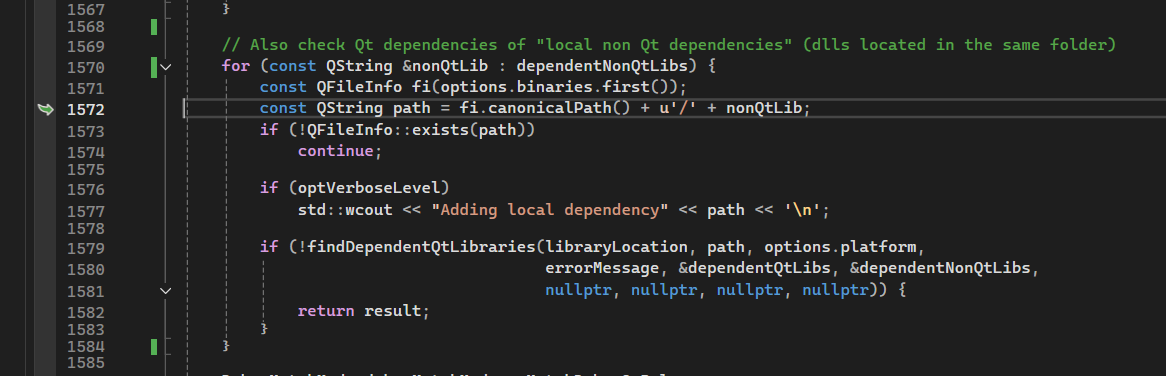
Task: Click std::wcout on line 1577
Action: (345, 210)
